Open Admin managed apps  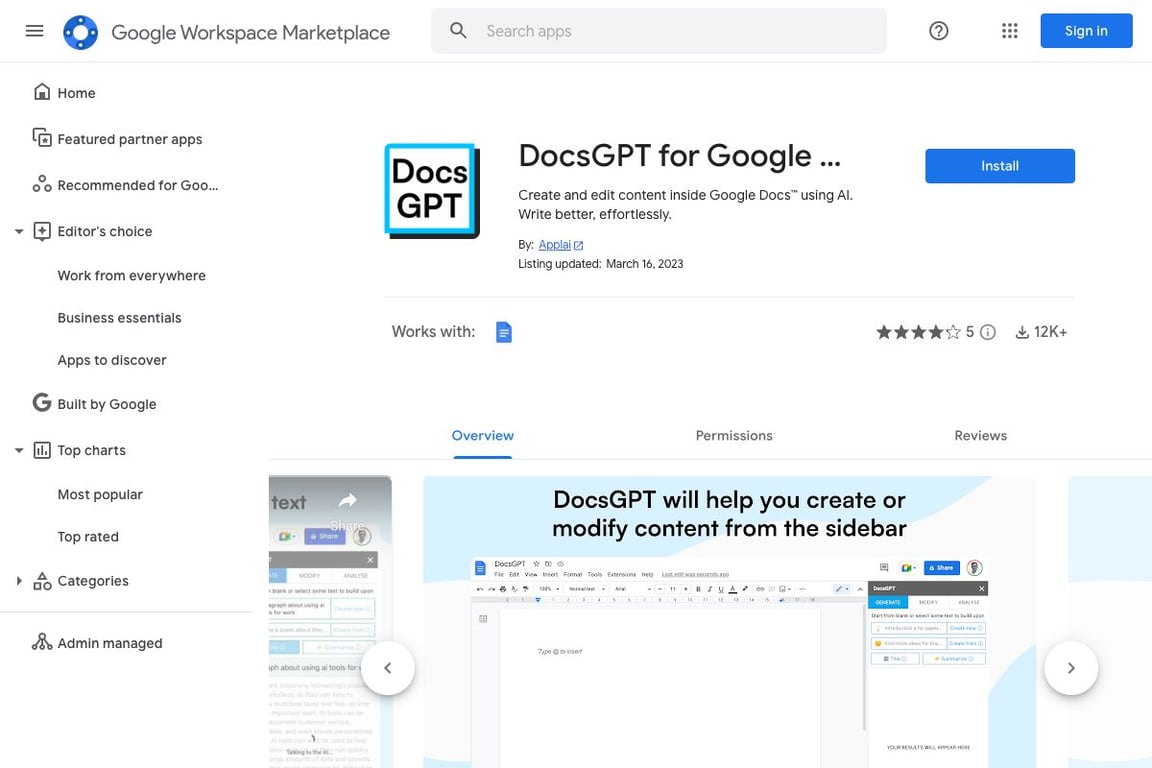(109, 643)
